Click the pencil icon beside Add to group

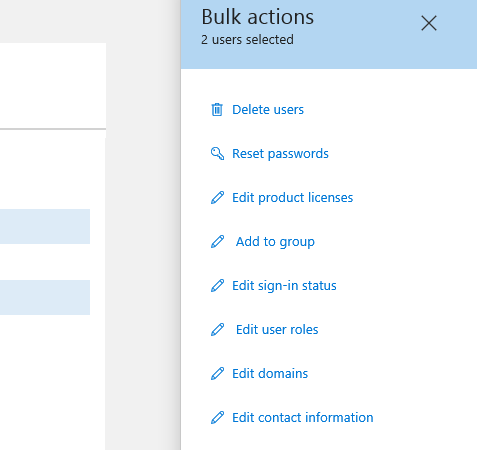click(217, 241)
